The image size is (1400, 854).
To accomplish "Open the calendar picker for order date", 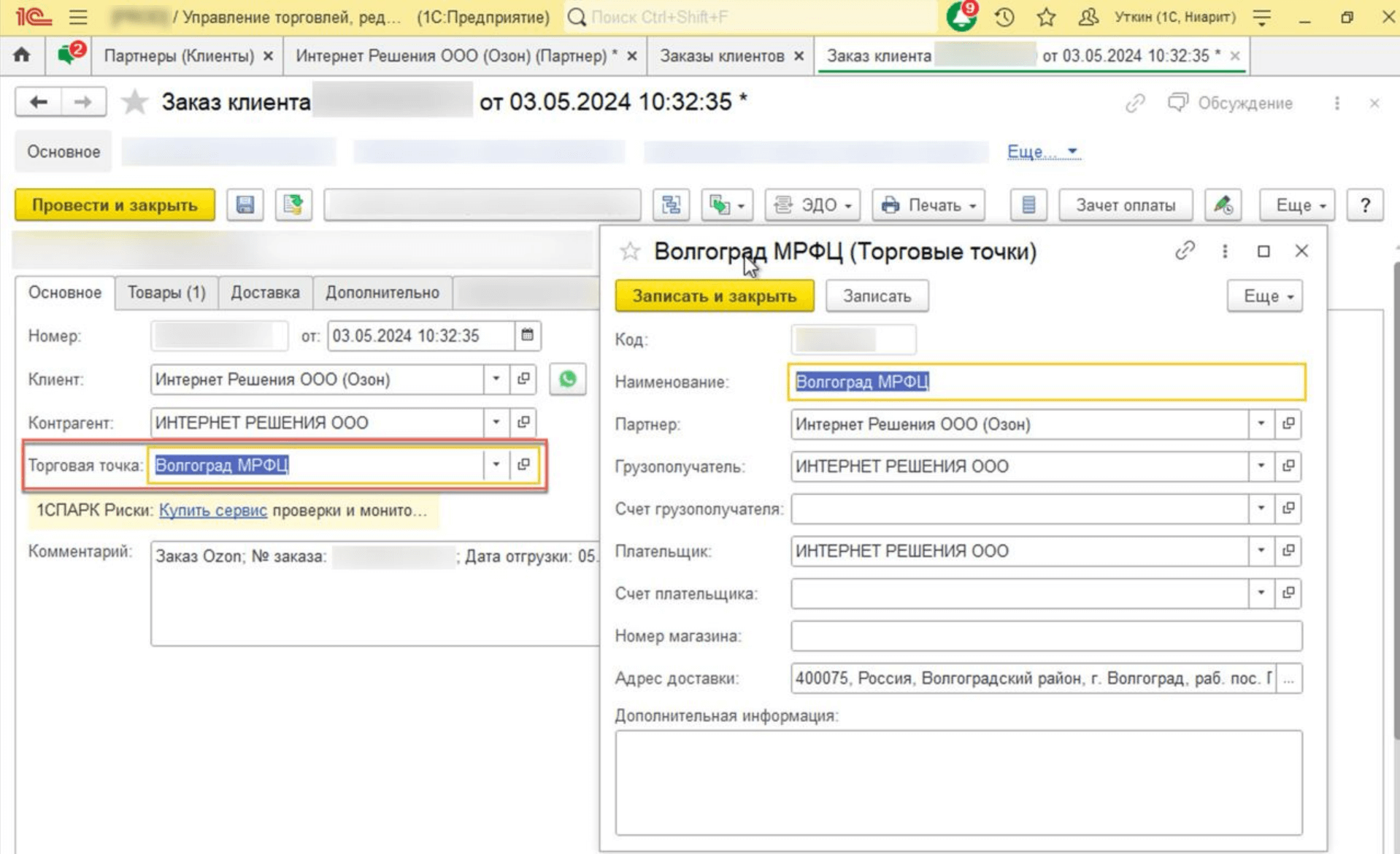I will click(527, 336).
